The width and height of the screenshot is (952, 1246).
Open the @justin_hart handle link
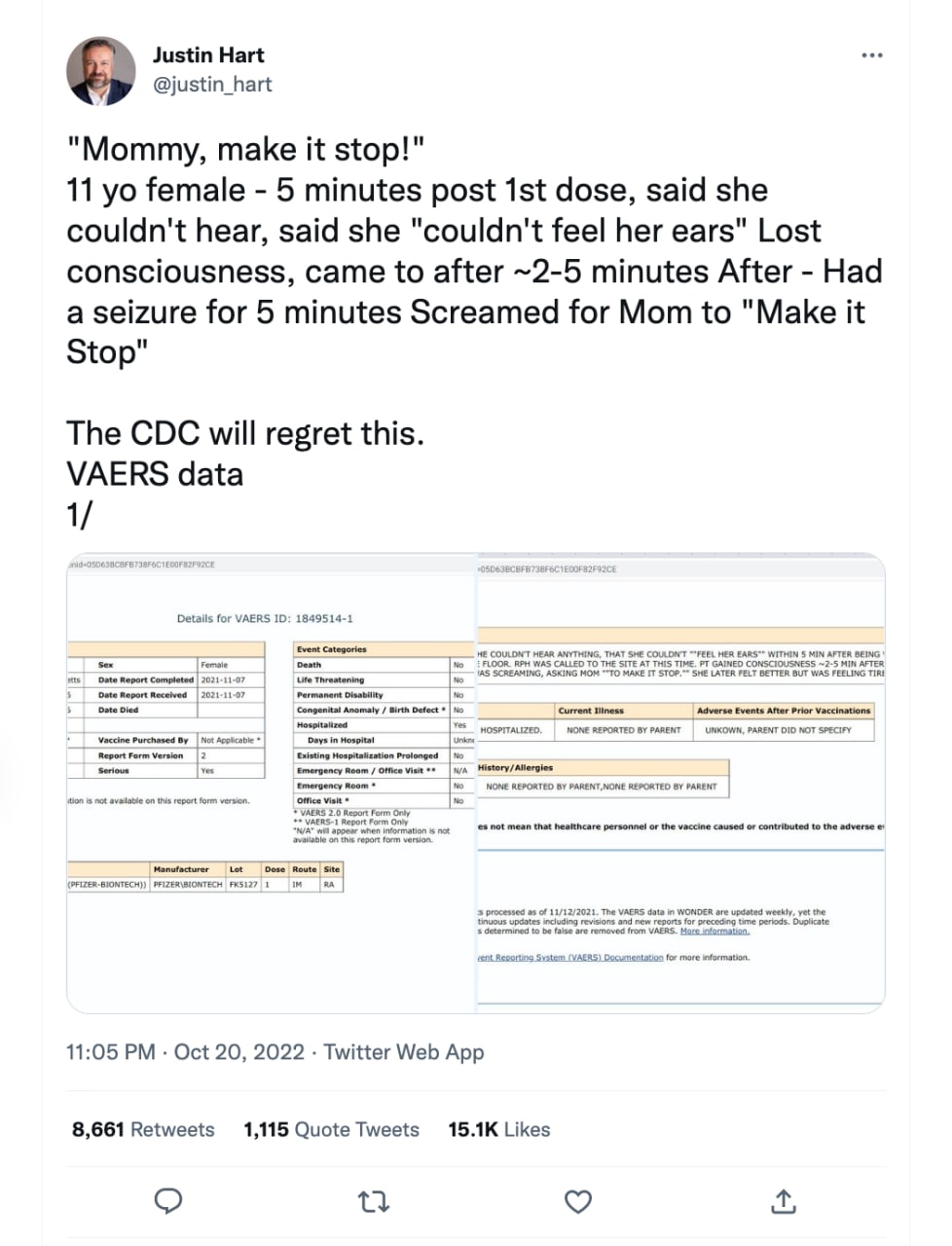[212, 85]
